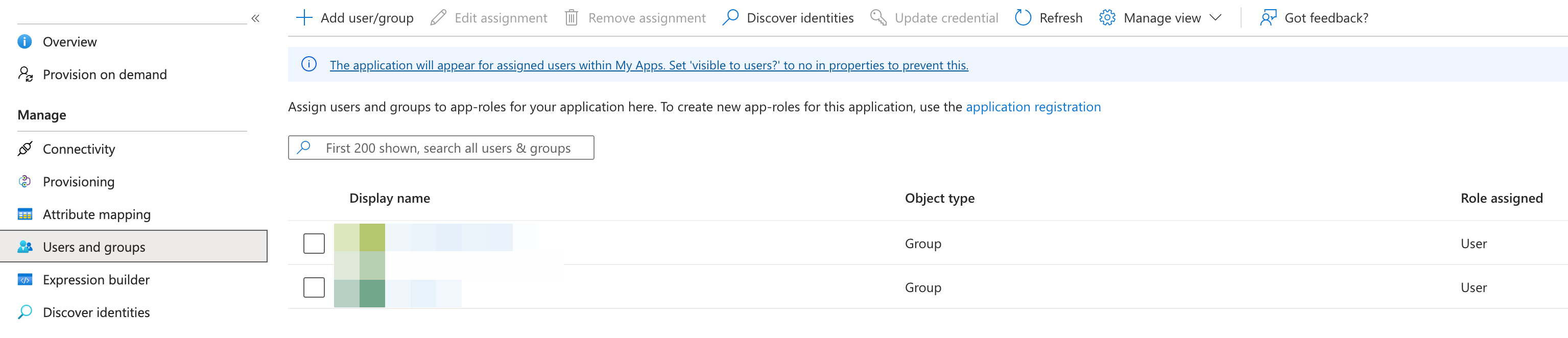Click the Provision on demand person icon
Viewport: 1568px width, 338px height.
tap(25, 75)
